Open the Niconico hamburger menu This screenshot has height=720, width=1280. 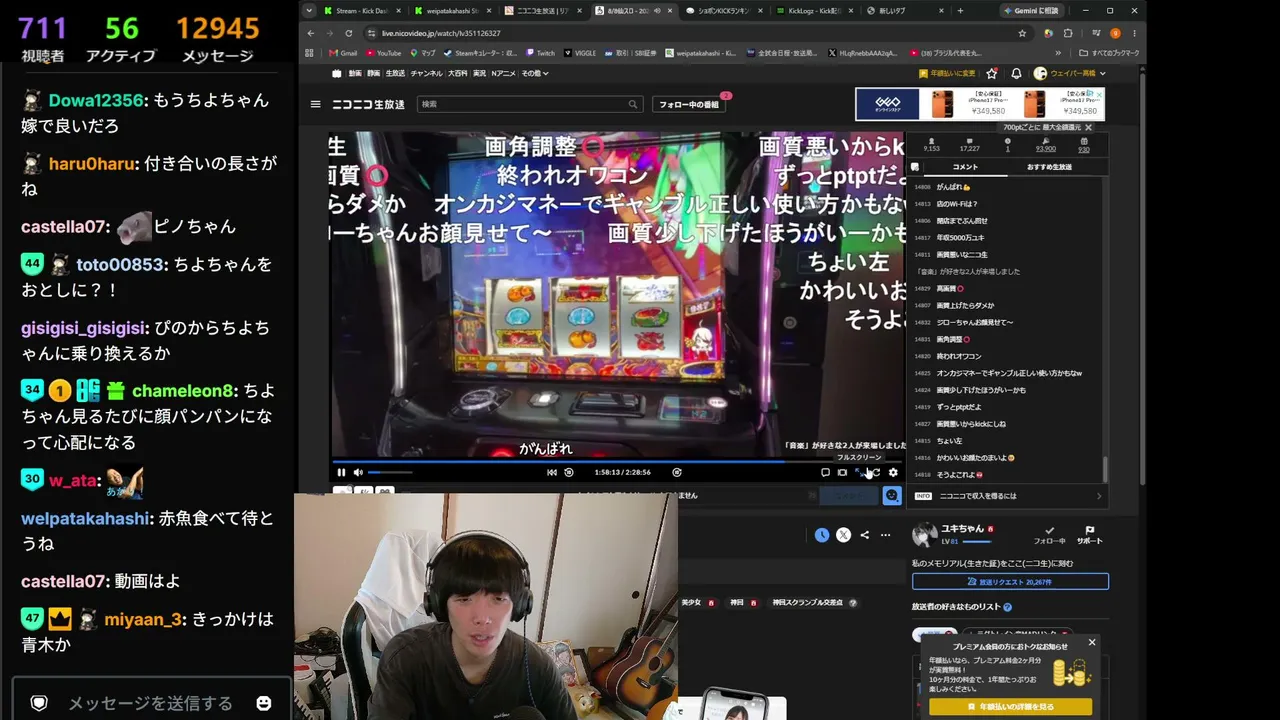pos(316,104)
